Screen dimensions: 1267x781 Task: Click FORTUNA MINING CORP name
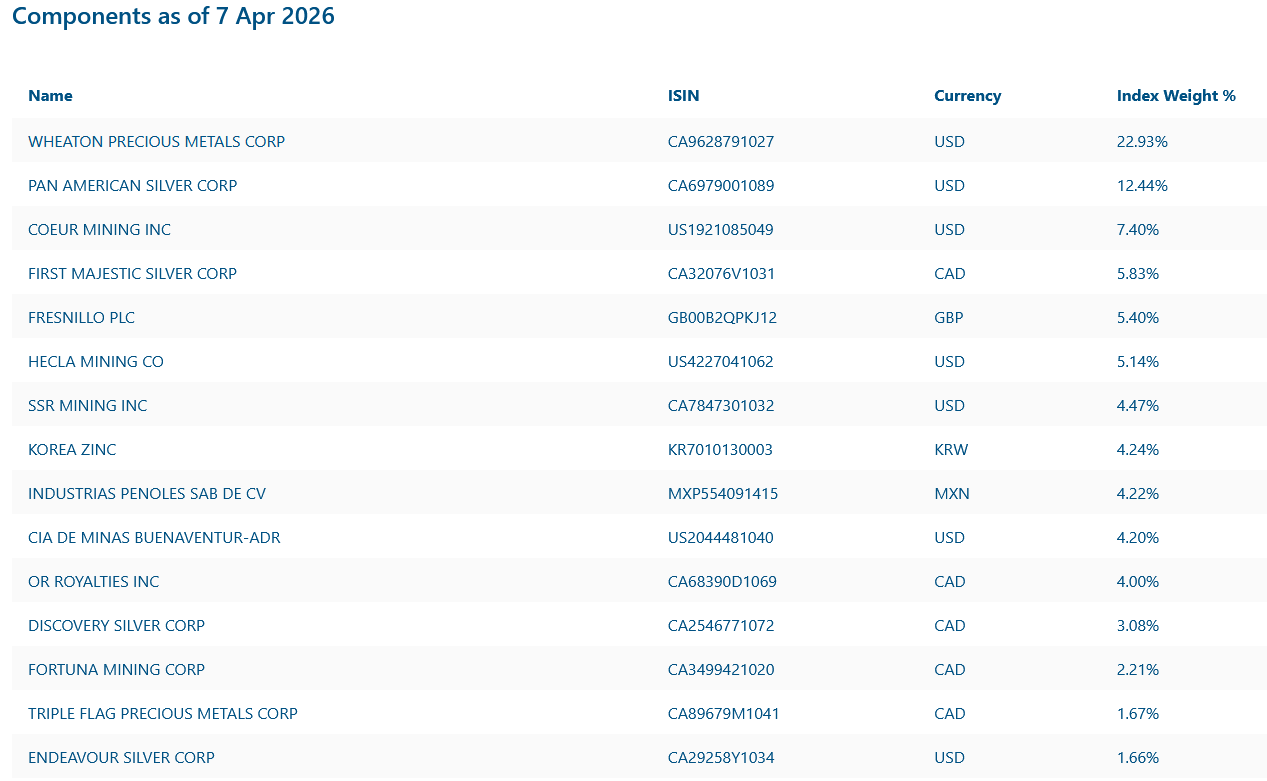pos(116,670)
